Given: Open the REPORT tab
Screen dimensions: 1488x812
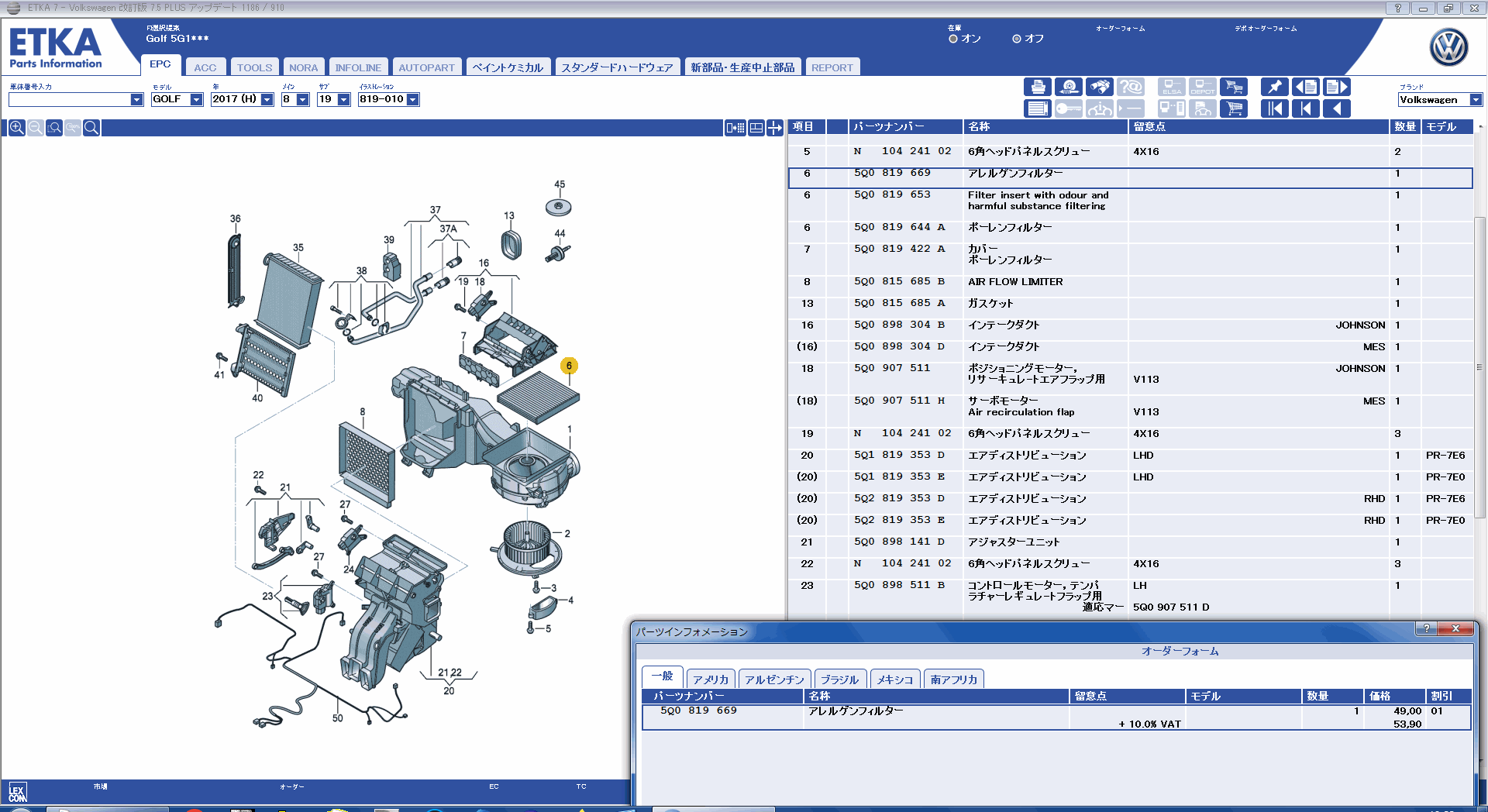Looking at the screenshot, I should coord(832,67).
